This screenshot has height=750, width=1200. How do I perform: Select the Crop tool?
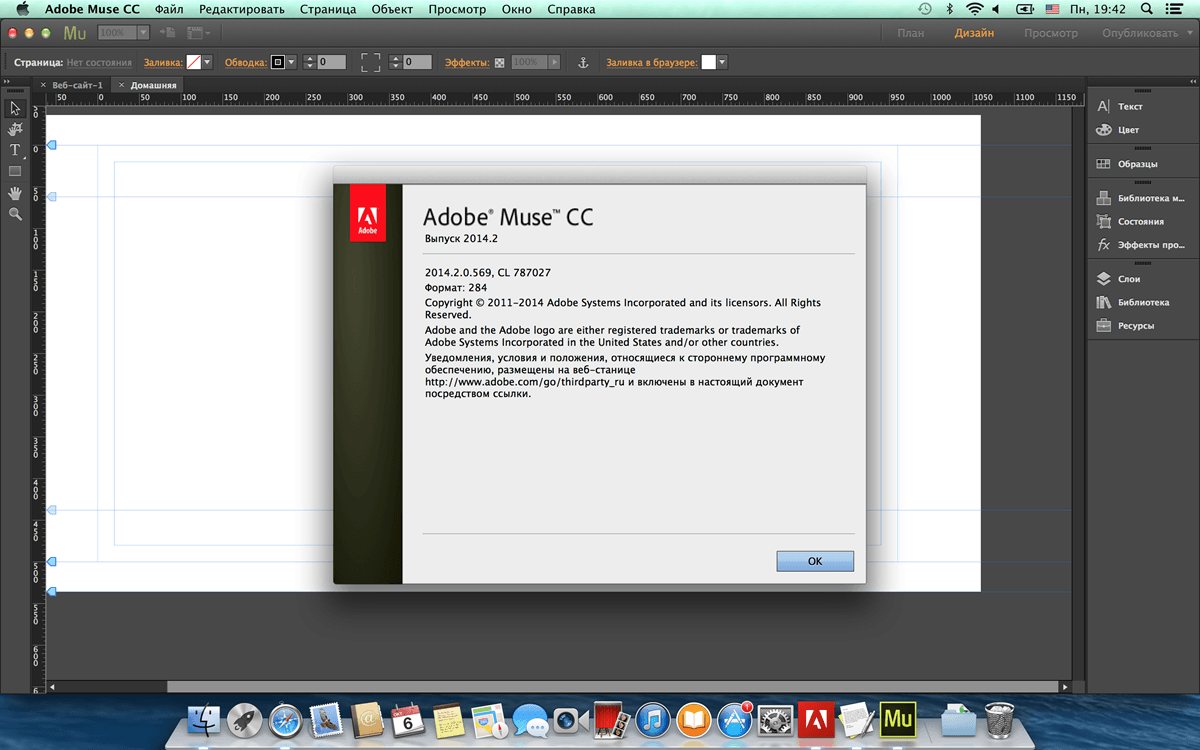click(x=15, y=129)
